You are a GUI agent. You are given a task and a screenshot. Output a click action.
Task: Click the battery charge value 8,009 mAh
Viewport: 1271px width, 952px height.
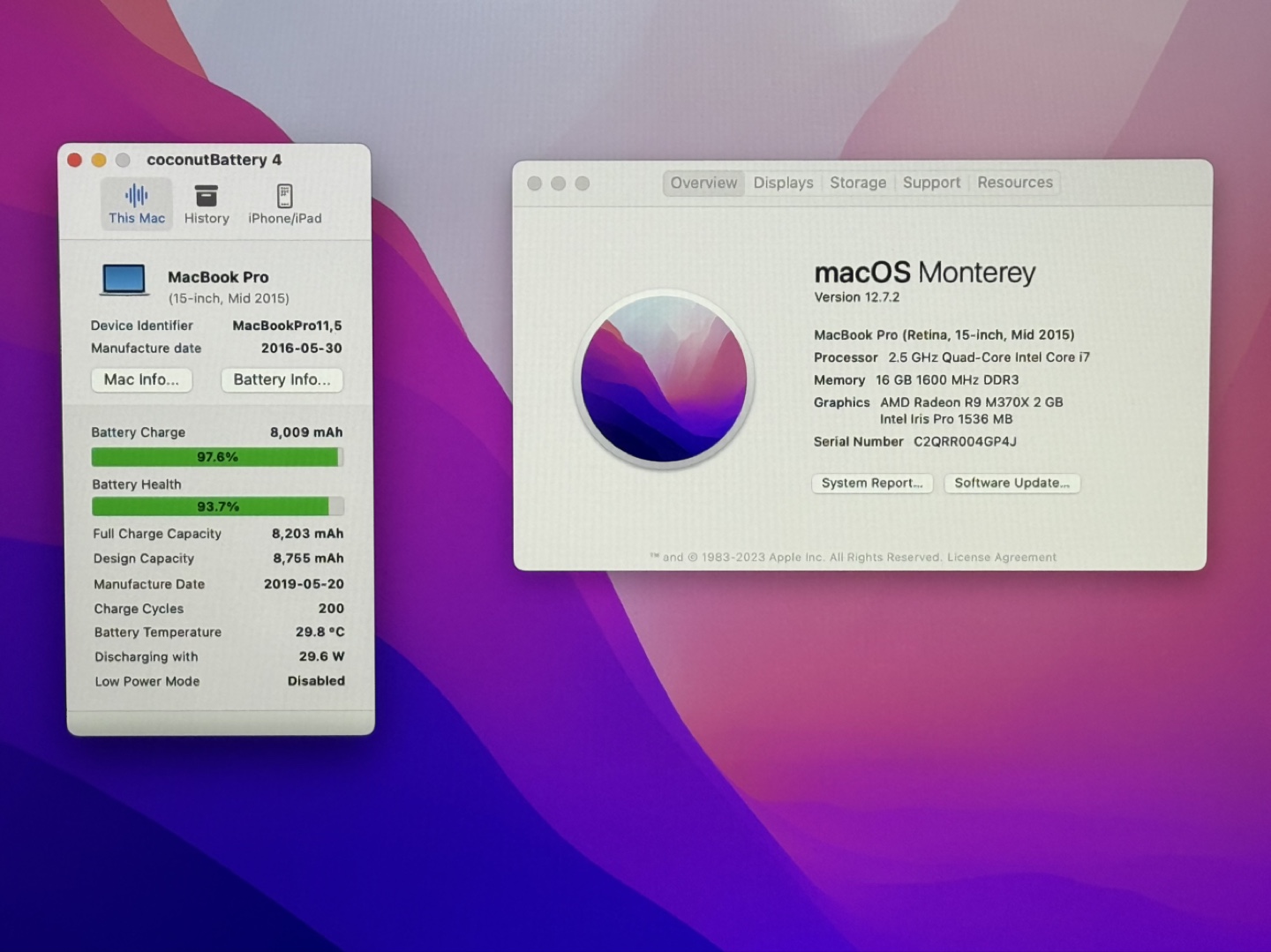(306, 432)
